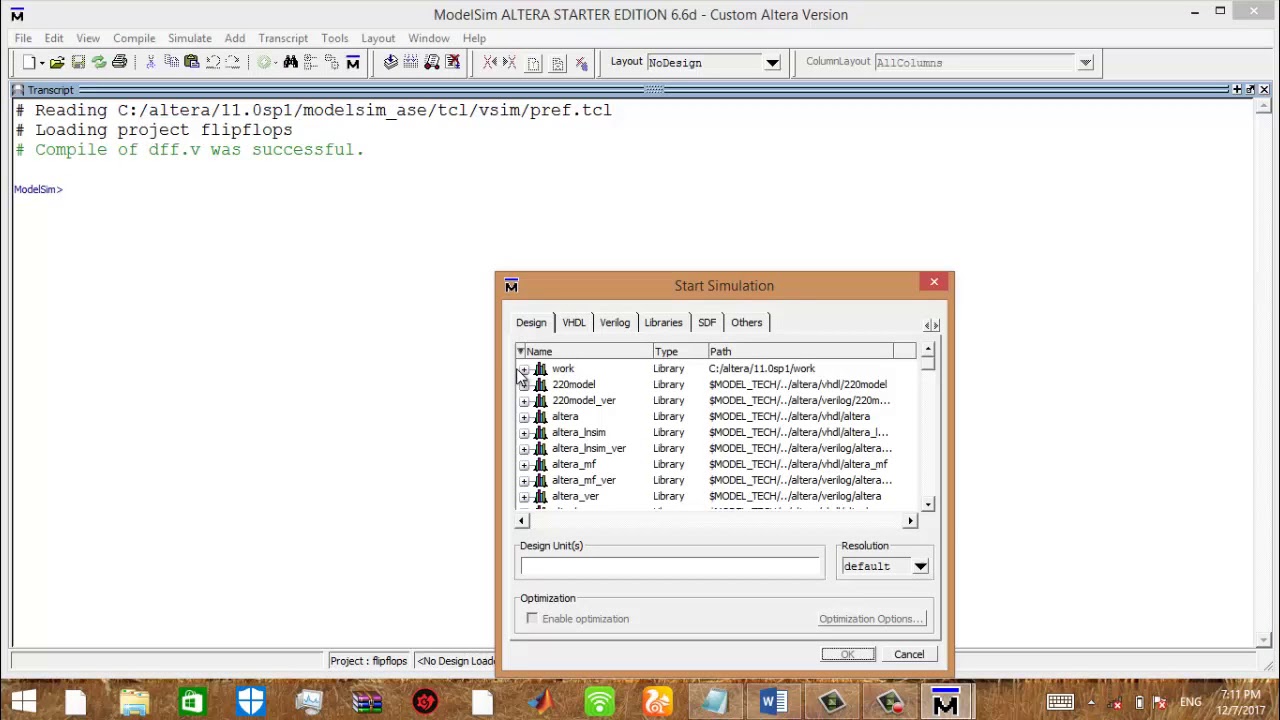Click the Save toolbar icon
Screen dimensions: 1280x720
(78, 62)
